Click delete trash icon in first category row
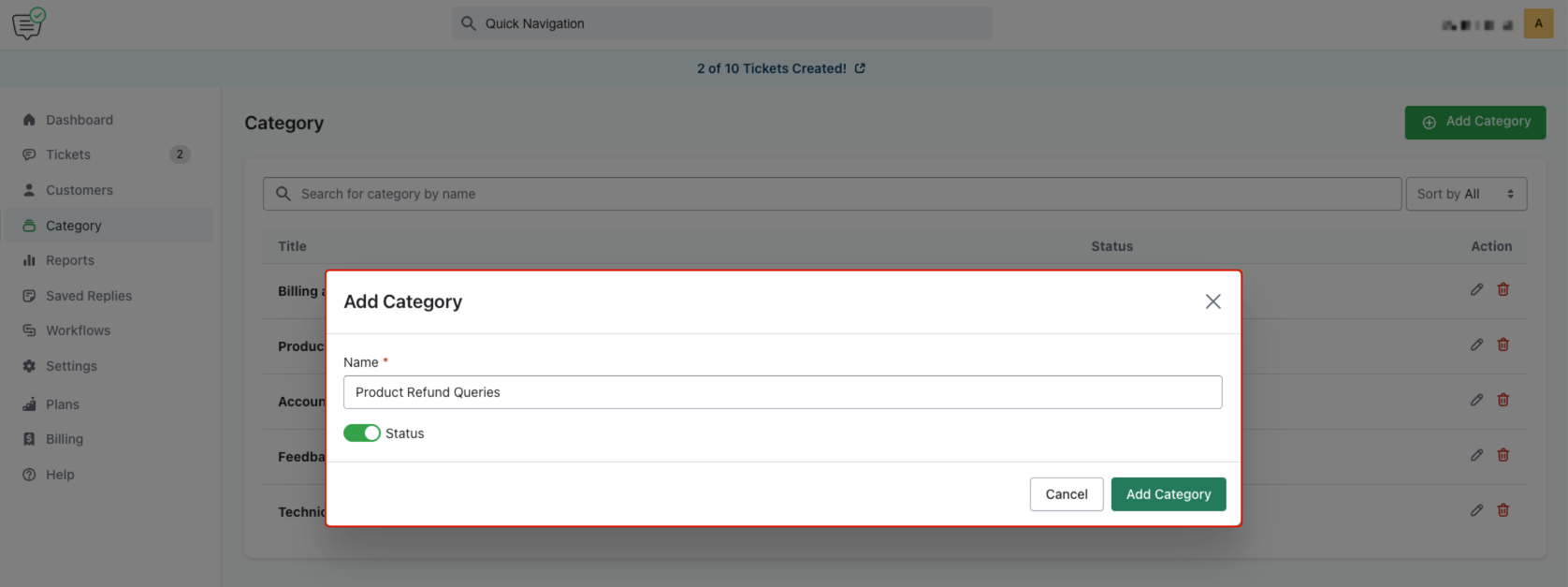This screenshot has width=1568, height=587. point(1503,290)
